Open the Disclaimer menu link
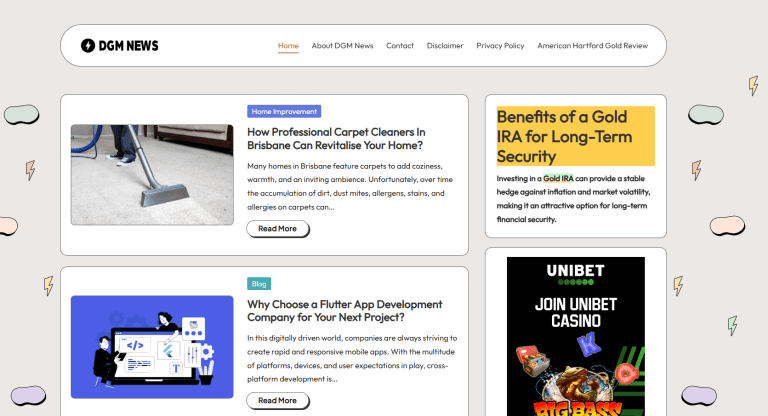Screen dimensions: 768x416 coord(445,46)
